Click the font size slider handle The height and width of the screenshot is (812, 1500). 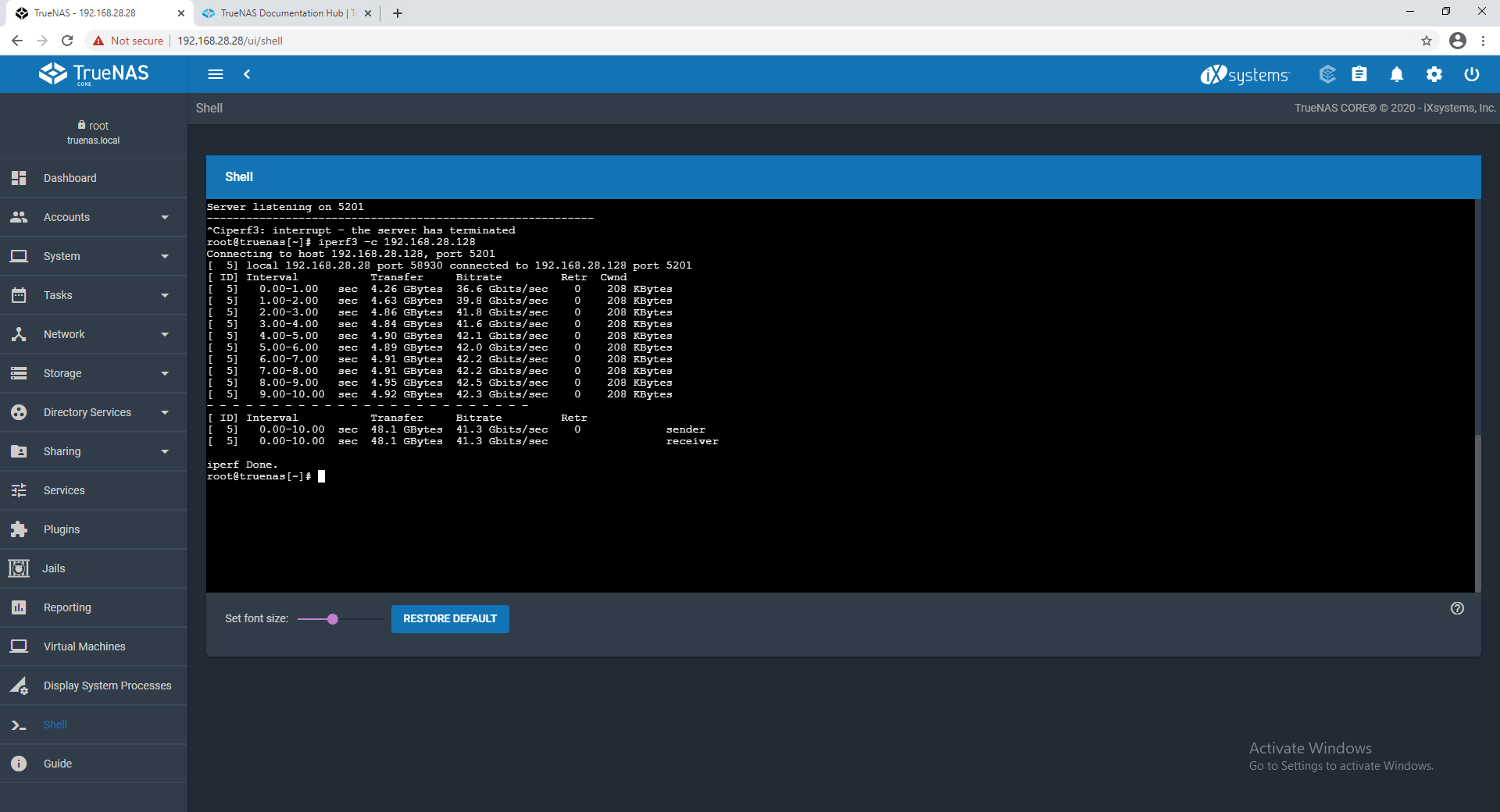(x=333, y=619)
